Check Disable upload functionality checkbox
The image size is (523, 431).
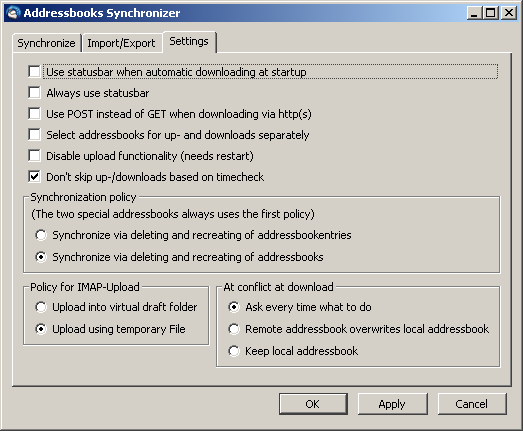(x=34, y=155)
